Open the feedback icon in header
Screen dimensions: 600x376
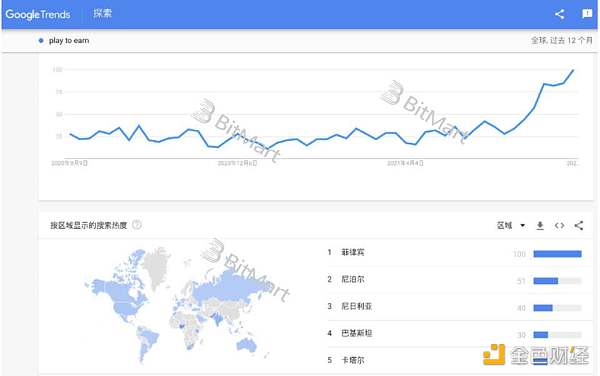click(x=587, y=14)
